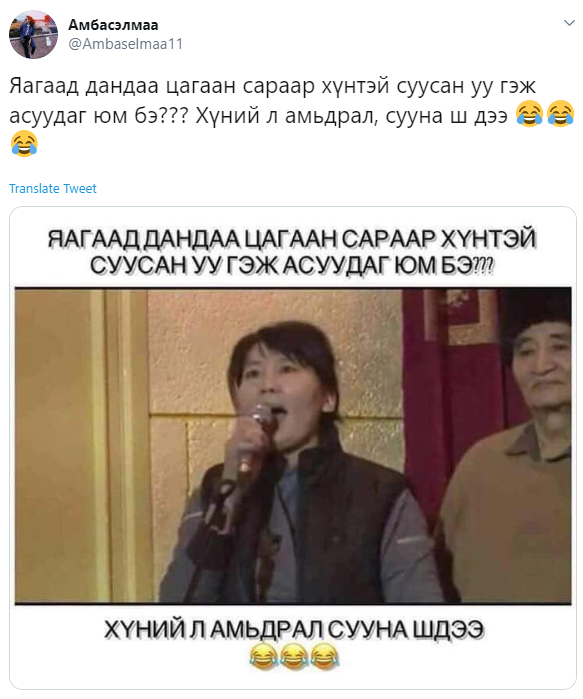Click the tweet text line starting 'асуудаг юм бэ'
583x699 pixels.
[x=259, y=115]
